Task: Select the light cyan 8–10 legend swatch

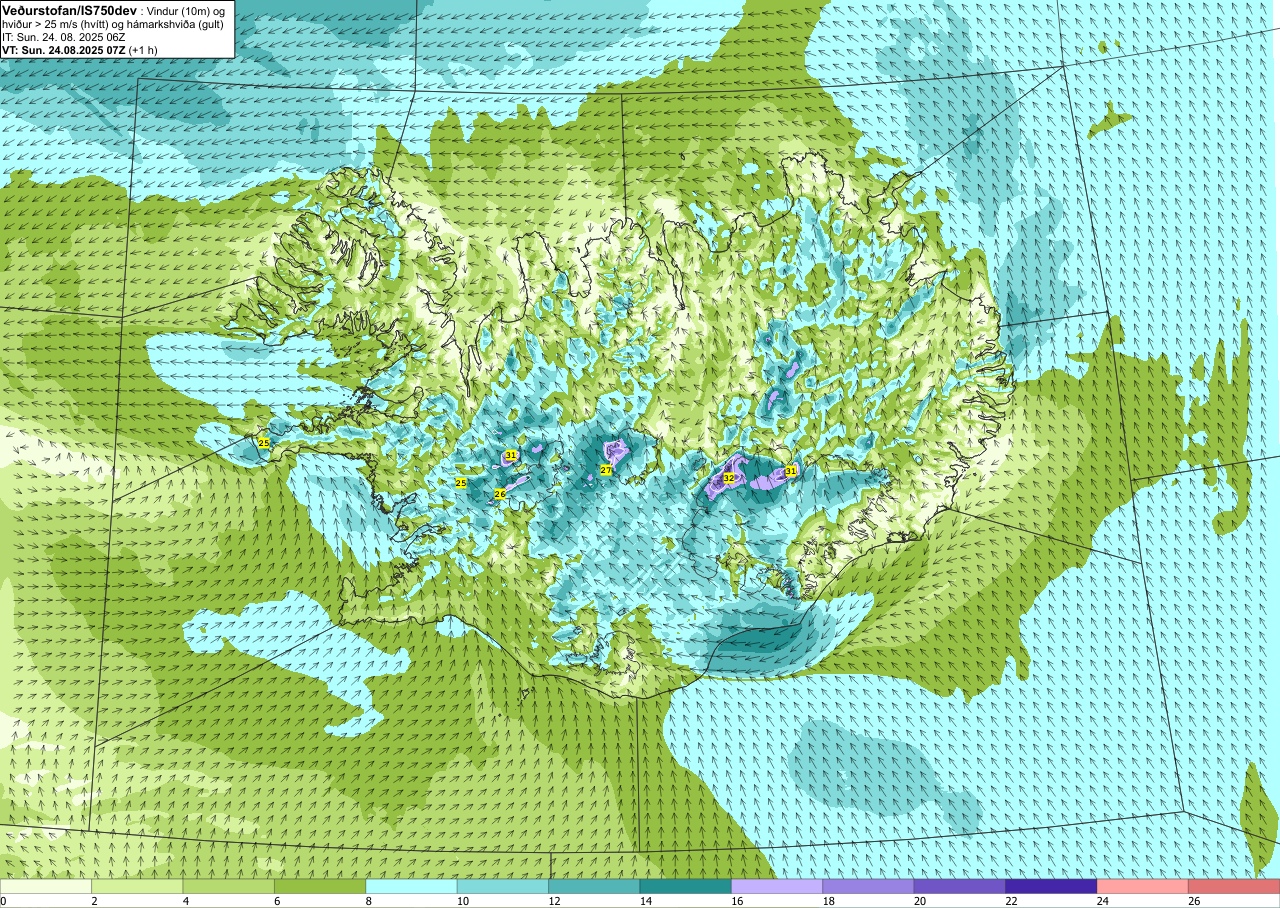Action: [x=411, y=886]
